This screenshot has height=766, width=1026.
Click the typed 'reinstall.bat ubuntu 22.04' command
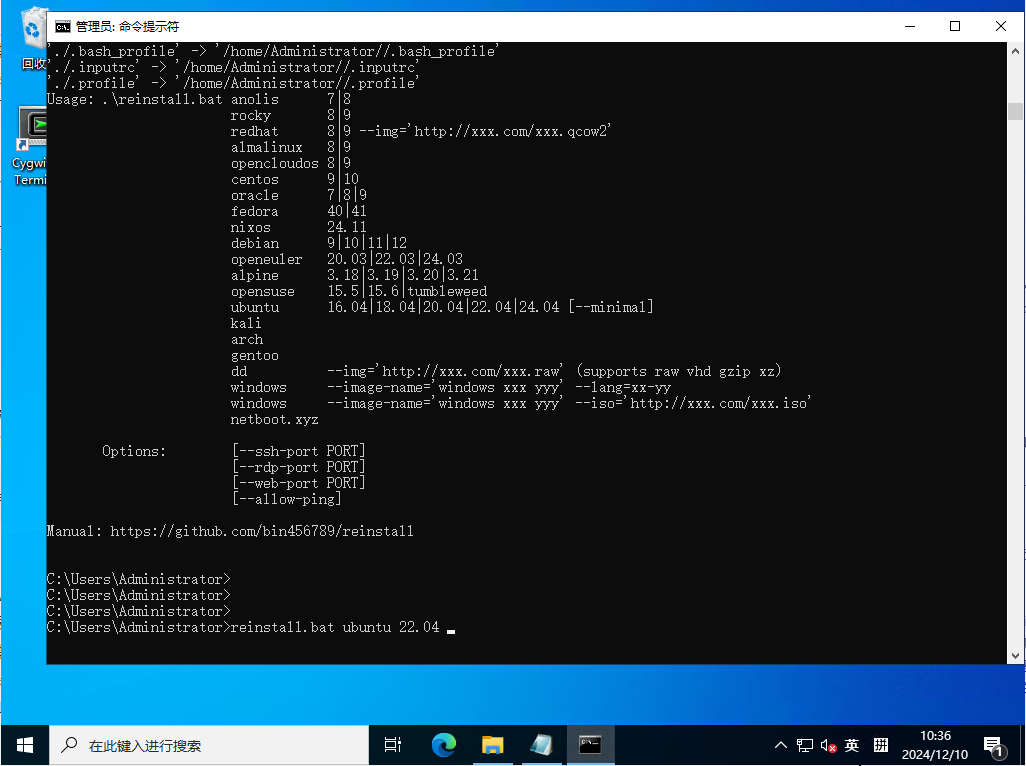pyautogui.click(x=335, y=627)
